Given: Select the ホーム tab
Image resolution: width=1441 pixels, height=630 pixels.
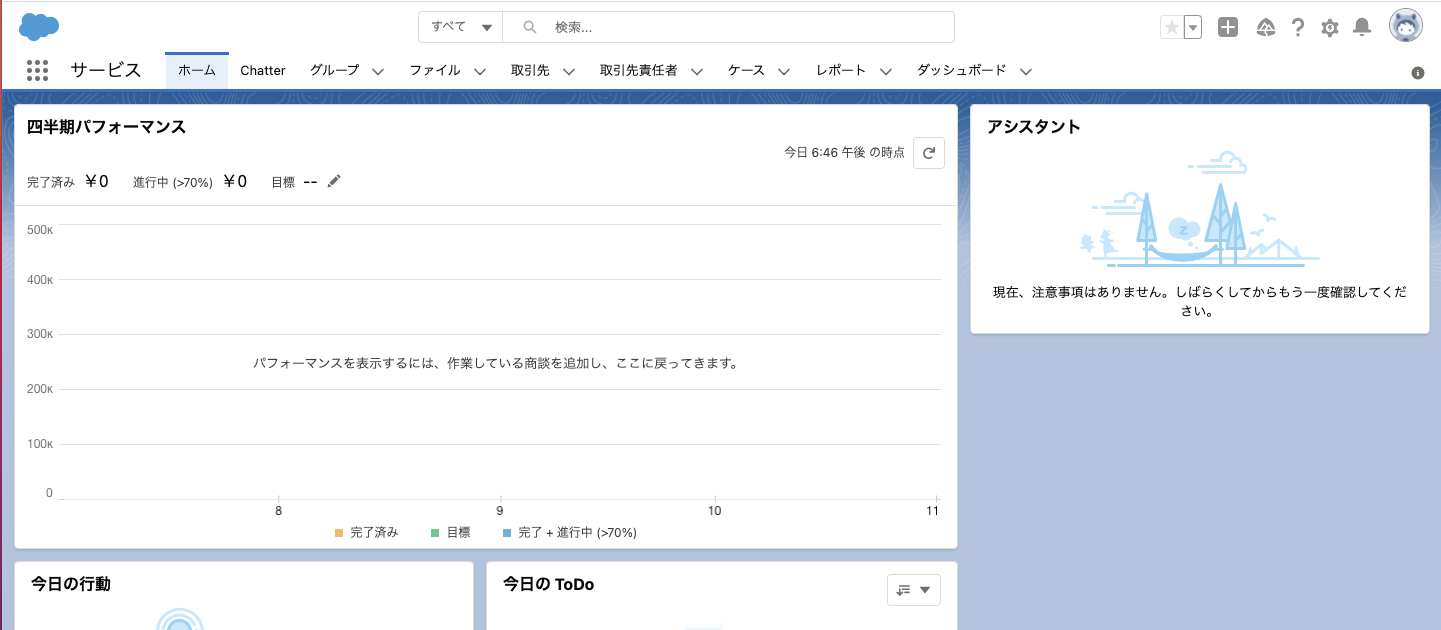Looking at the screenshot, I should pyautogui.click(x=197, y=70).
